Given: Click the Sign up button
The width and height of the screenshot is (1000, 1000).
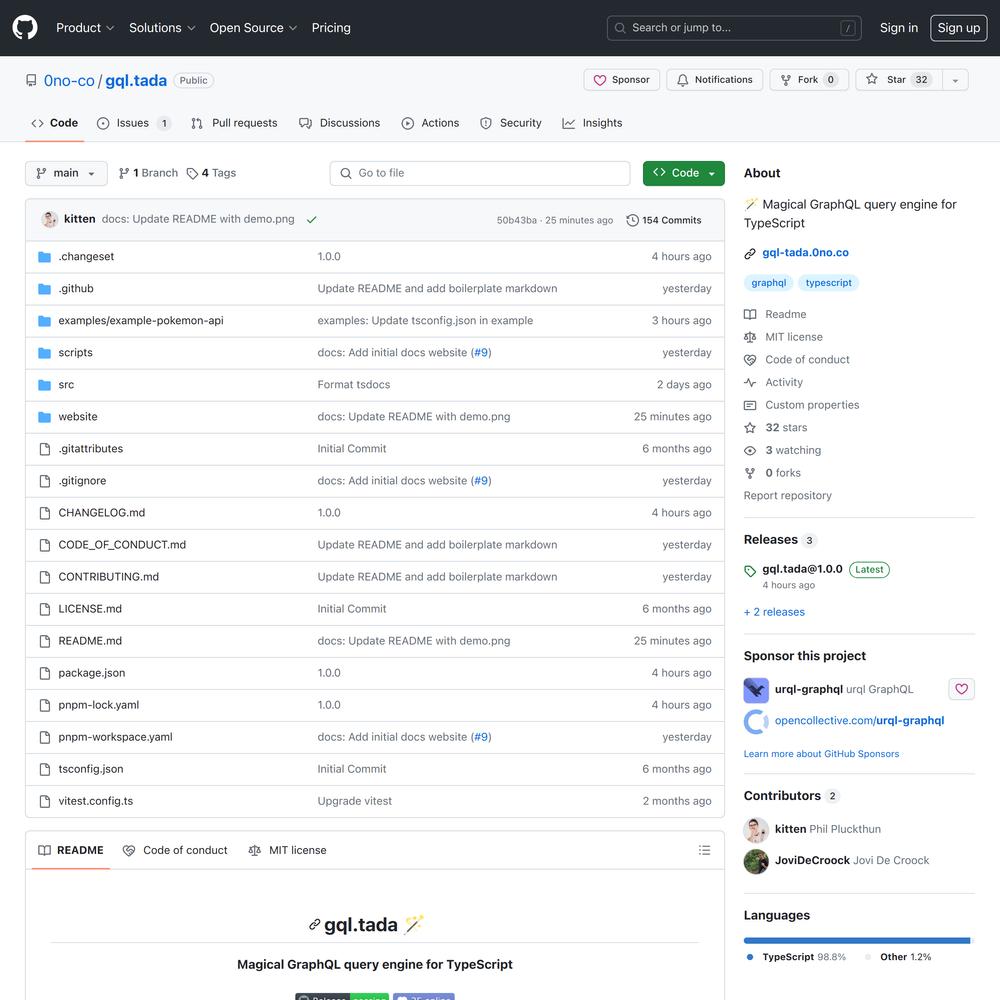Looking at the screenshot, I should pos(958,28).
